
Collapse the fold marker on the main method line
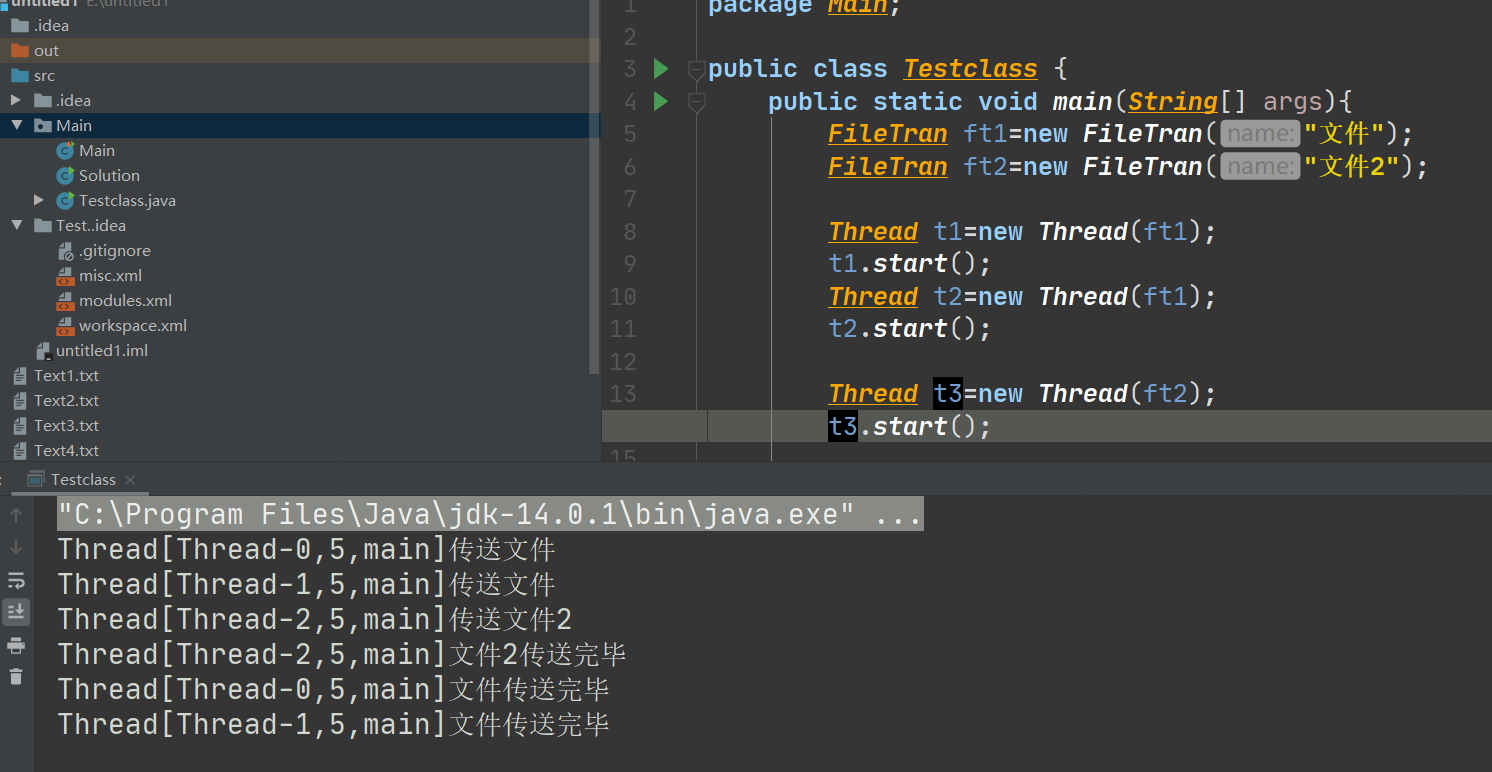(x=697, y=101)
